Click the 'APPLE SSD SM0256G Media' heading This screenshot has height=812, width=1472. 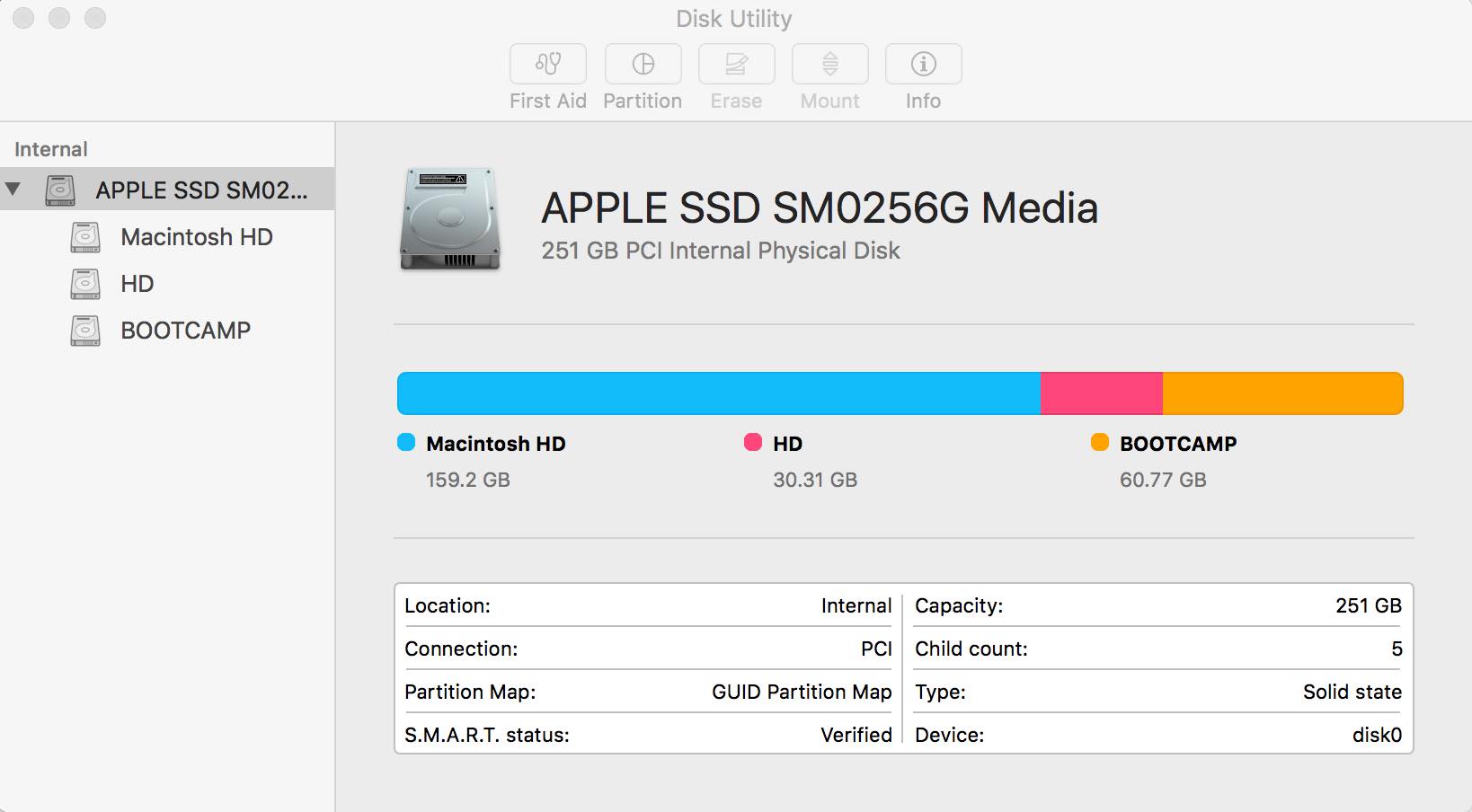[820, 208]
